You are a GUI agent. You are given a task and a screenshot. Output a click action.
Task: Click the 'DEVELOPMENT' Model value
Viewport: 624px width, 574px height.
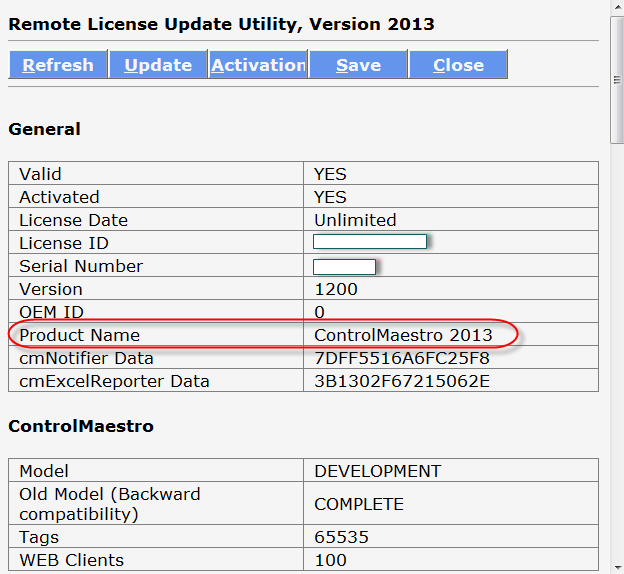[377, 471]
